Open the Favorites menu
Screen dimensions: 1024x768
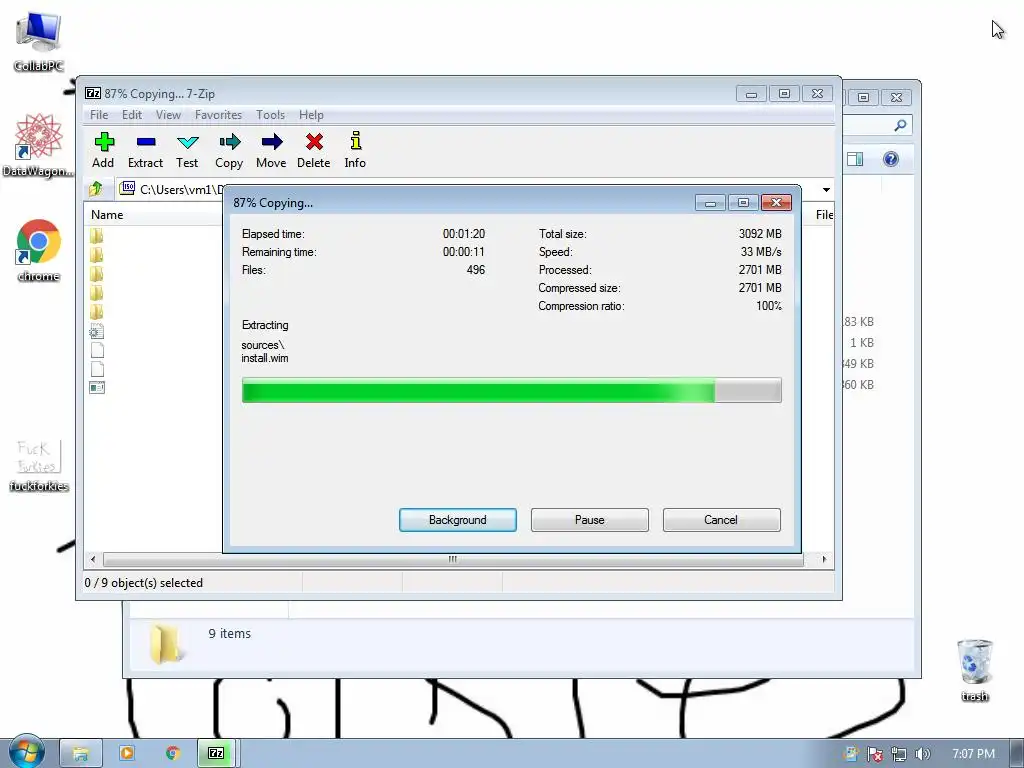point(219,114)
